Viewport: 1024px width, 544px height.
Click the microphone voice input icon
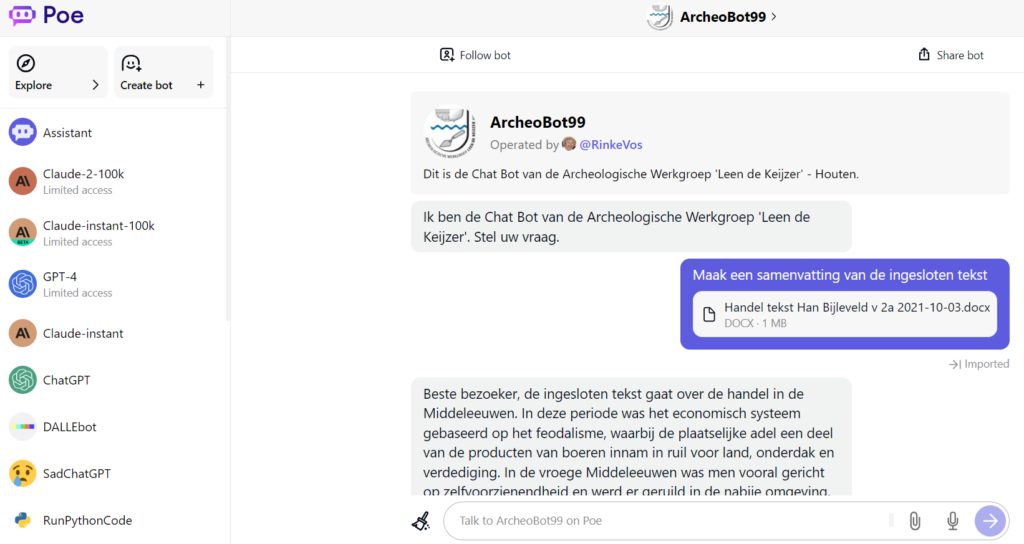click(x=952, y=520)
